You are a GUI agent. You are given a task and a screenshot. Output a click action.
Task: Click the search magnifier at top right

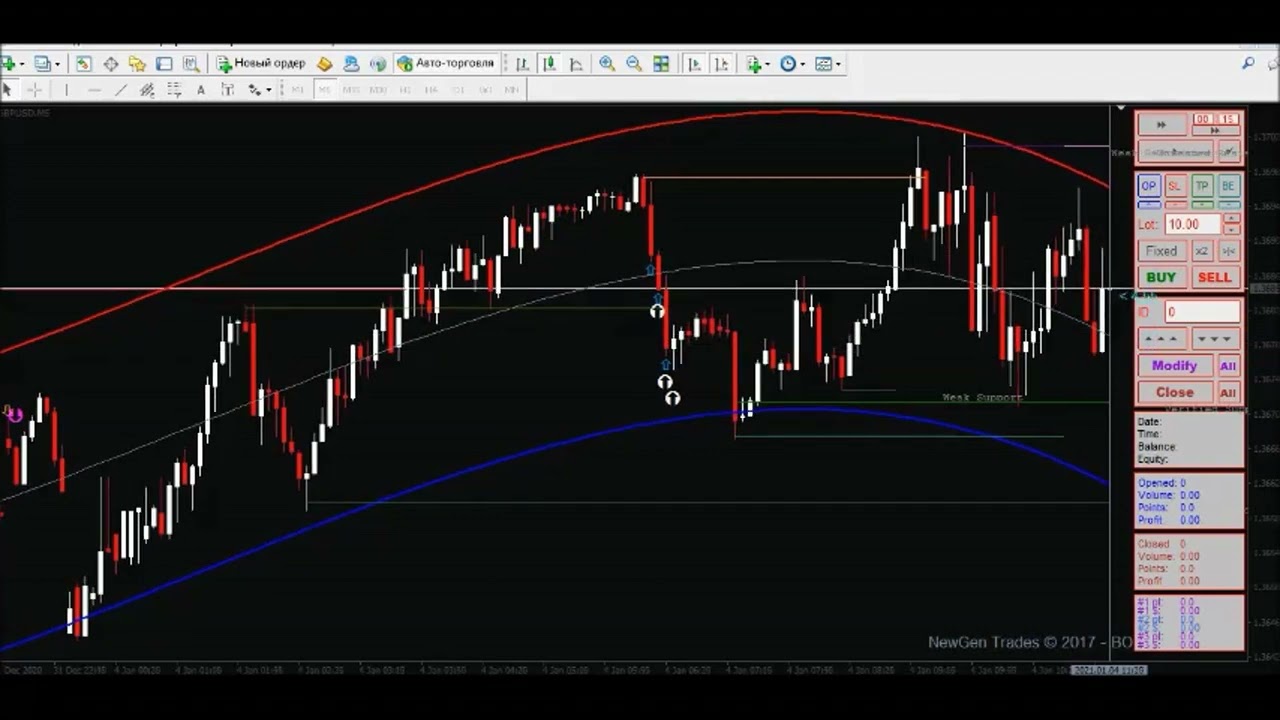click(x=1248, y=63)
